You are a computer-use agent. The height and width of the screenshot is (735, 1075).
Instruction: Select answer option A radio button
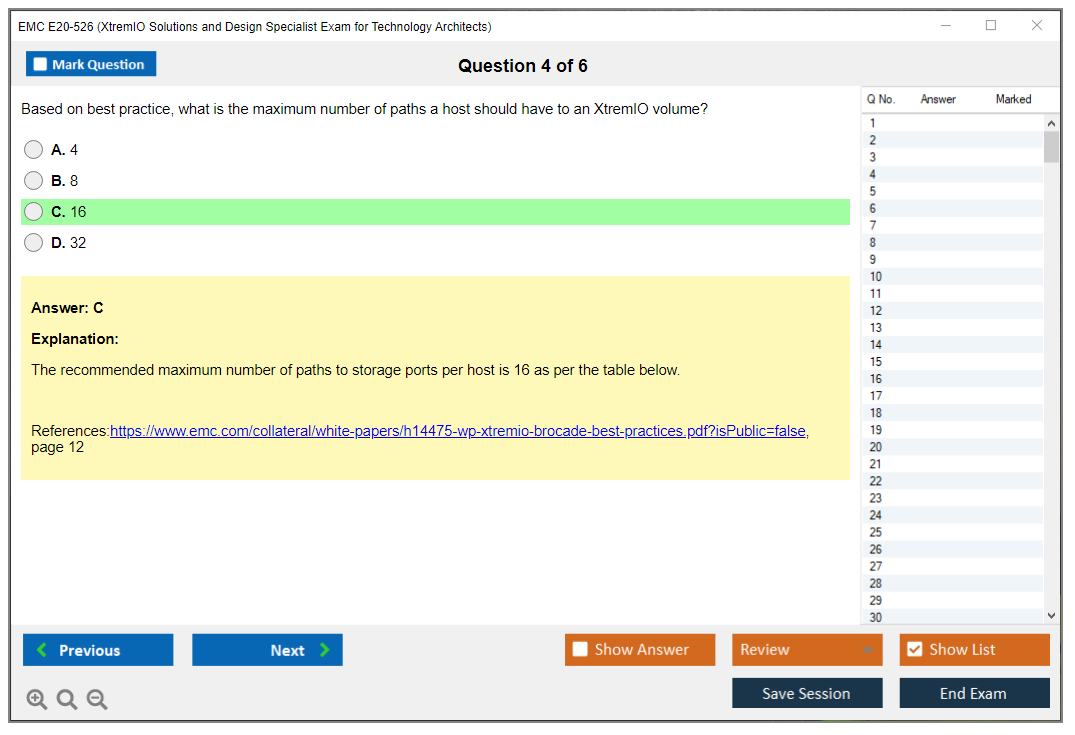(x=34, y=150)
